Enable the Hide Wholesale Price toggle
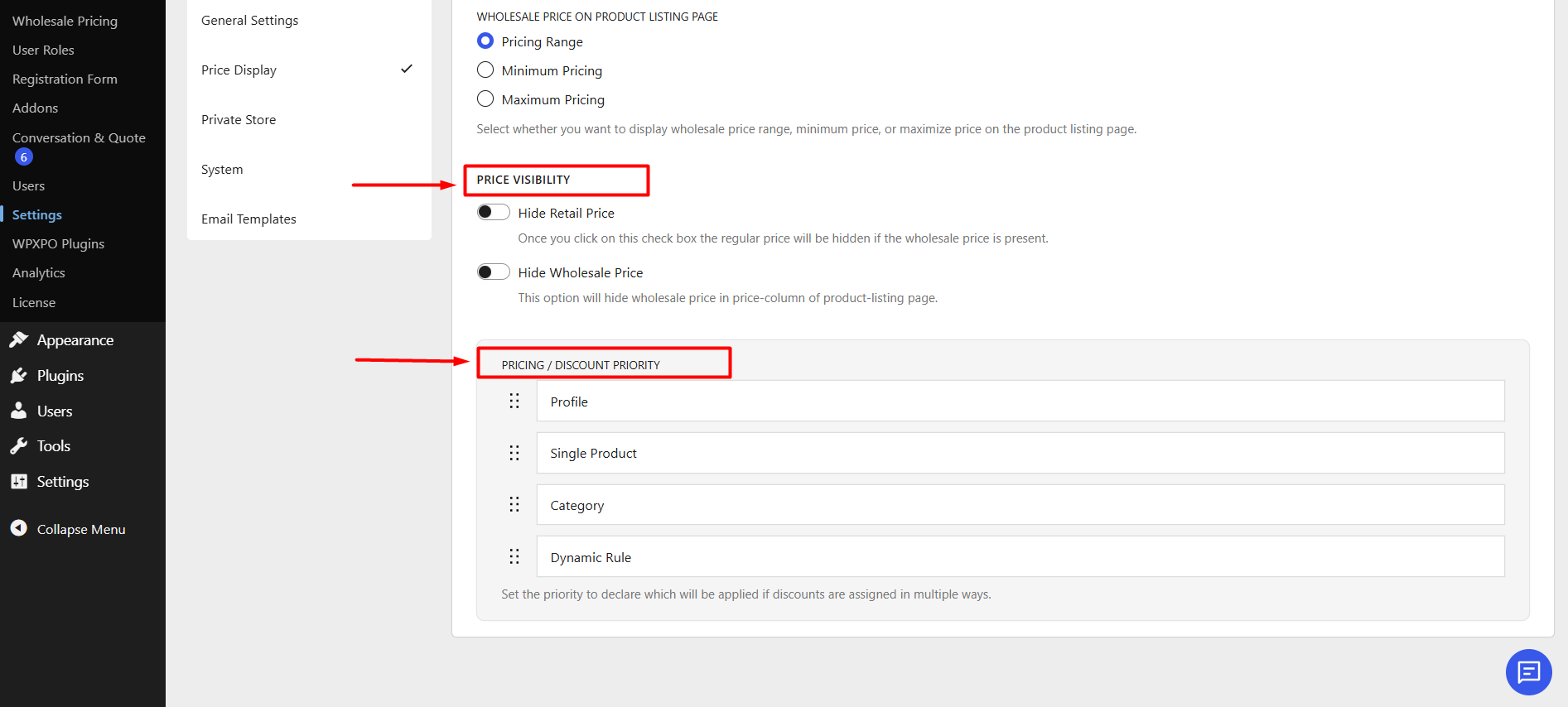 (x=494, y=272)
